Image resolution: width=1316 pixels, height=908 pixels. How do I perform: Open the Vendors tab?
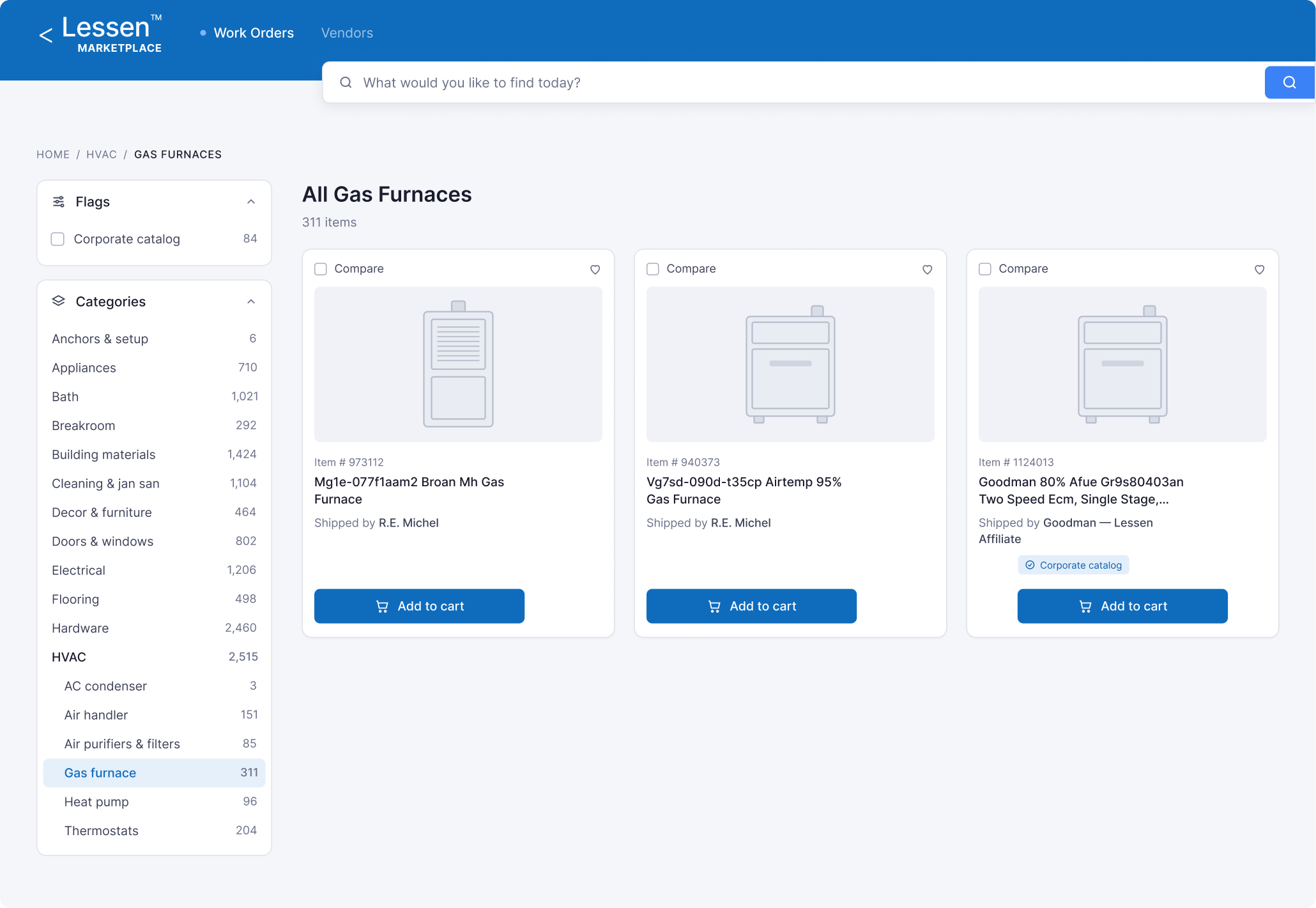coord(347,33)
